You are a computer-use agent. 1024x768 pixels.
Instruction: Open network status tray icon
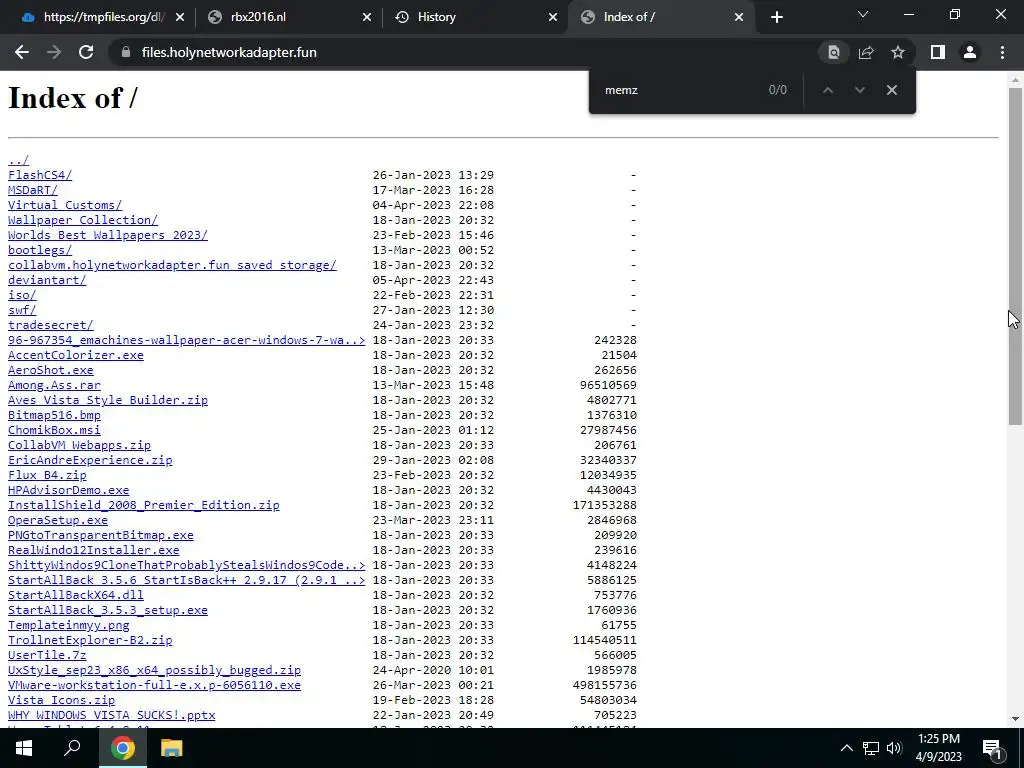[871, 748]
